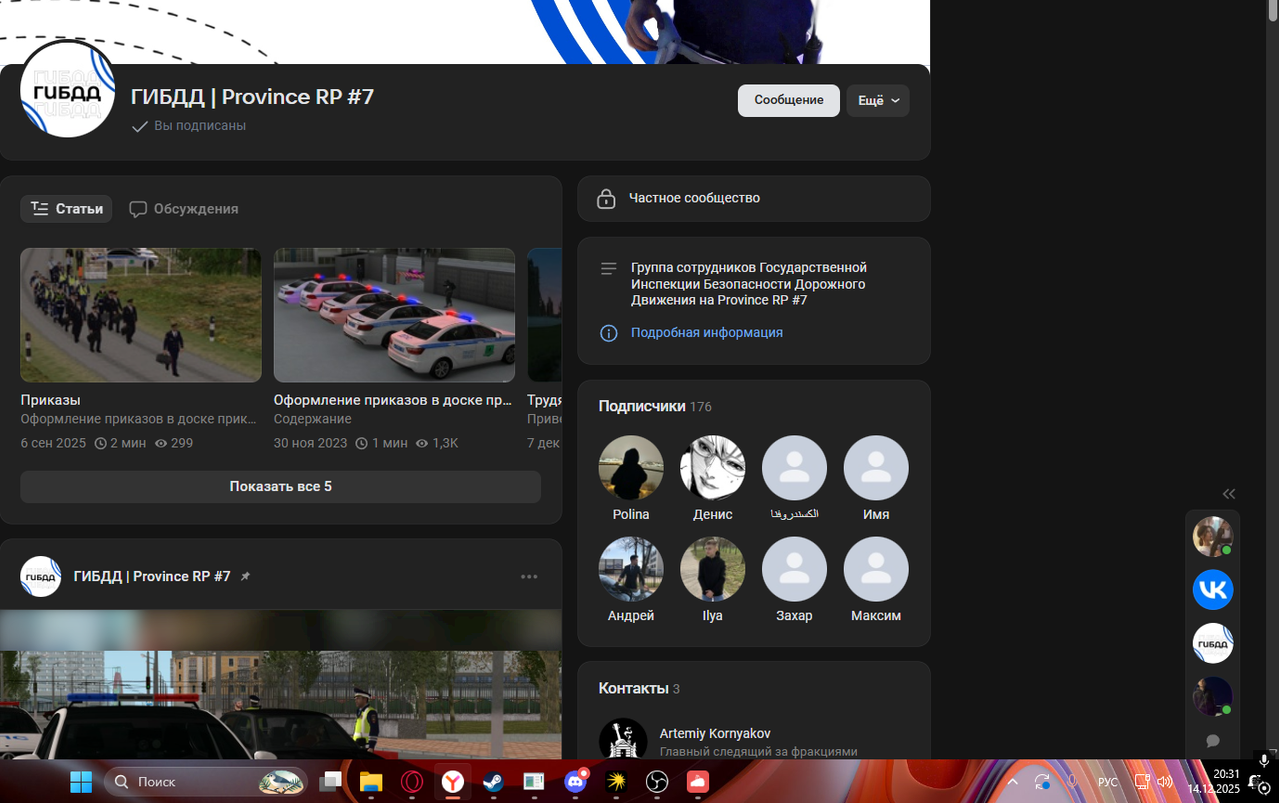Click the taskbar Поиск search field

point(205,782)
